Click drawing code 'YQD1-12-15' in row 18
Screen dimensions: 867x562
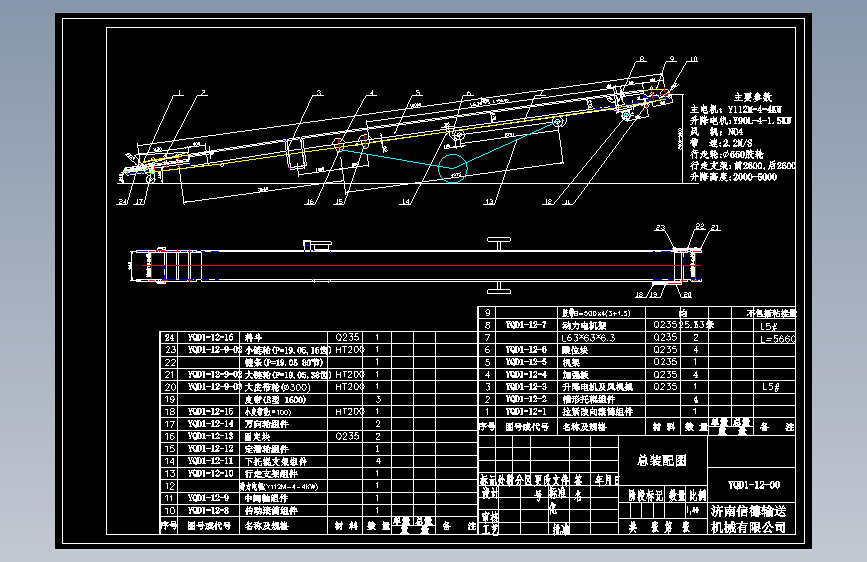click(210, 412)
